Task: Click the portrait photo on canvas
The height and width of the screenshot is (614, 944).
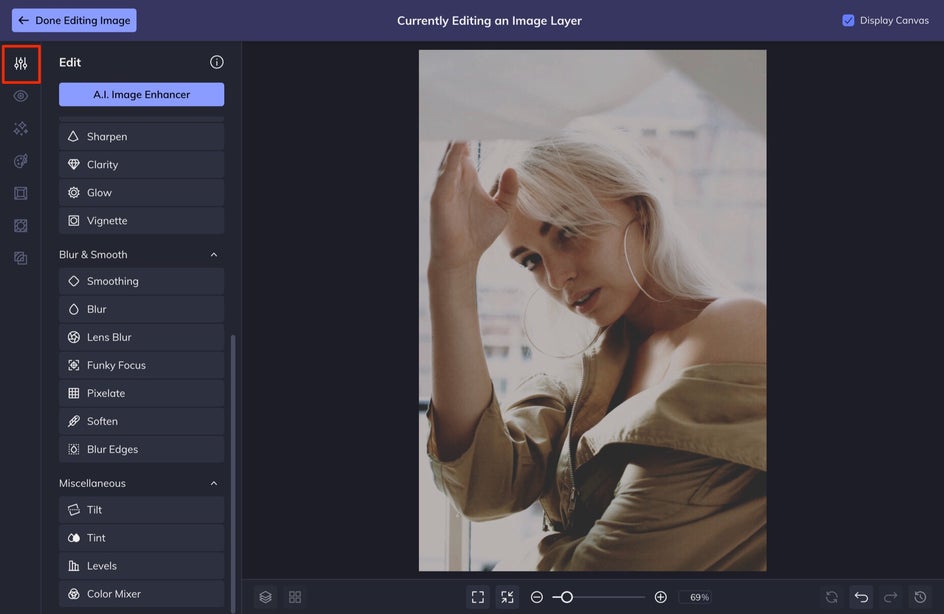Action: (592, 310)
